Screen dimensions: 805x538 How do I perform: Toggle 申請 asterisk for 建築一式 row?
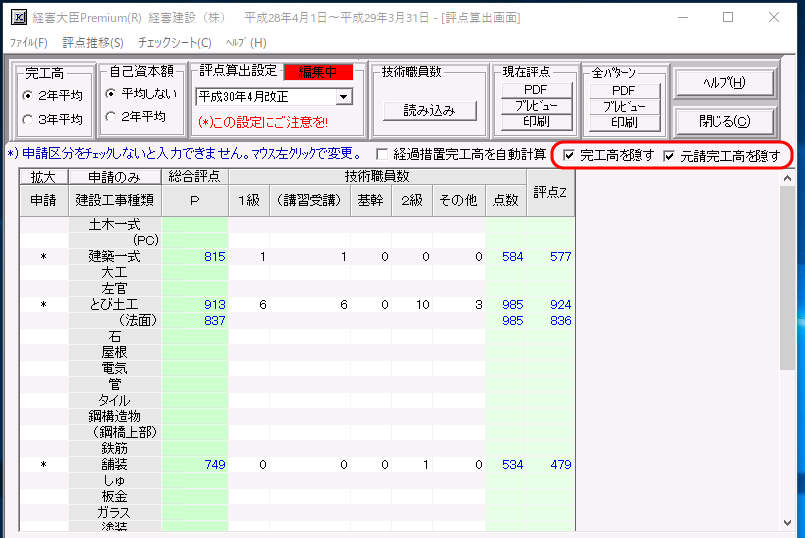pos(44,257)
